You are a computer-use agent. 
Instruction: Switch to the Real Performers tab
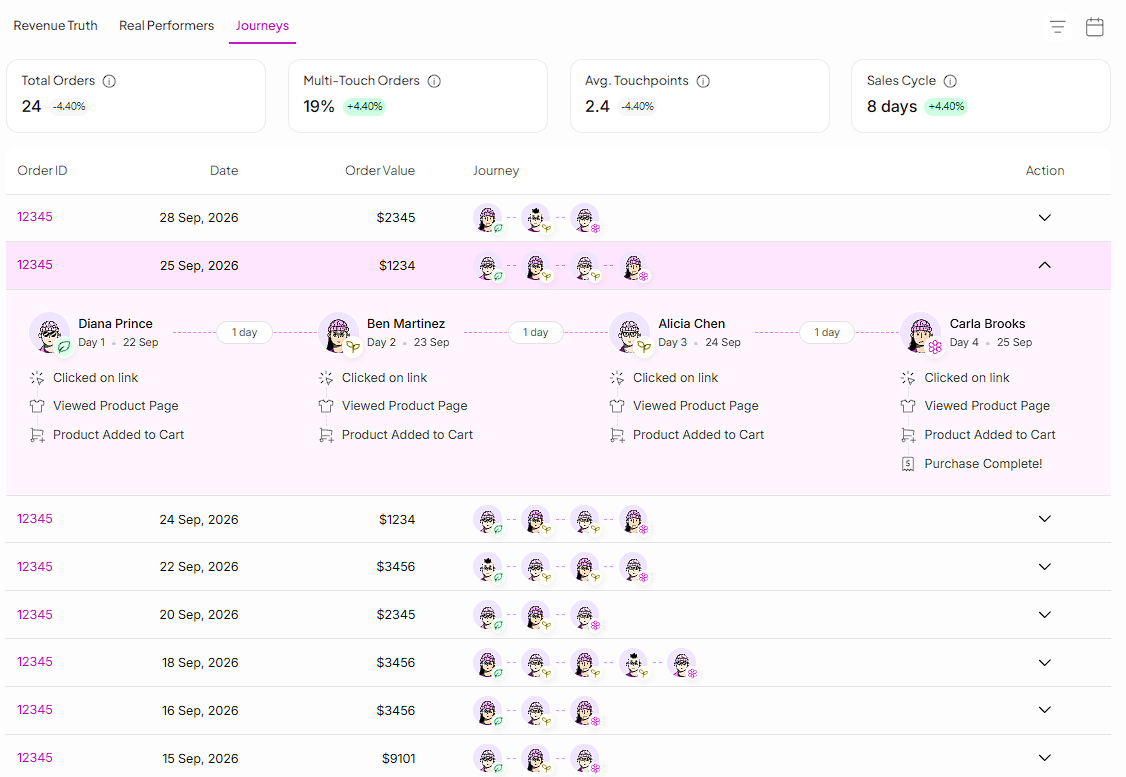tap(167, 26)
